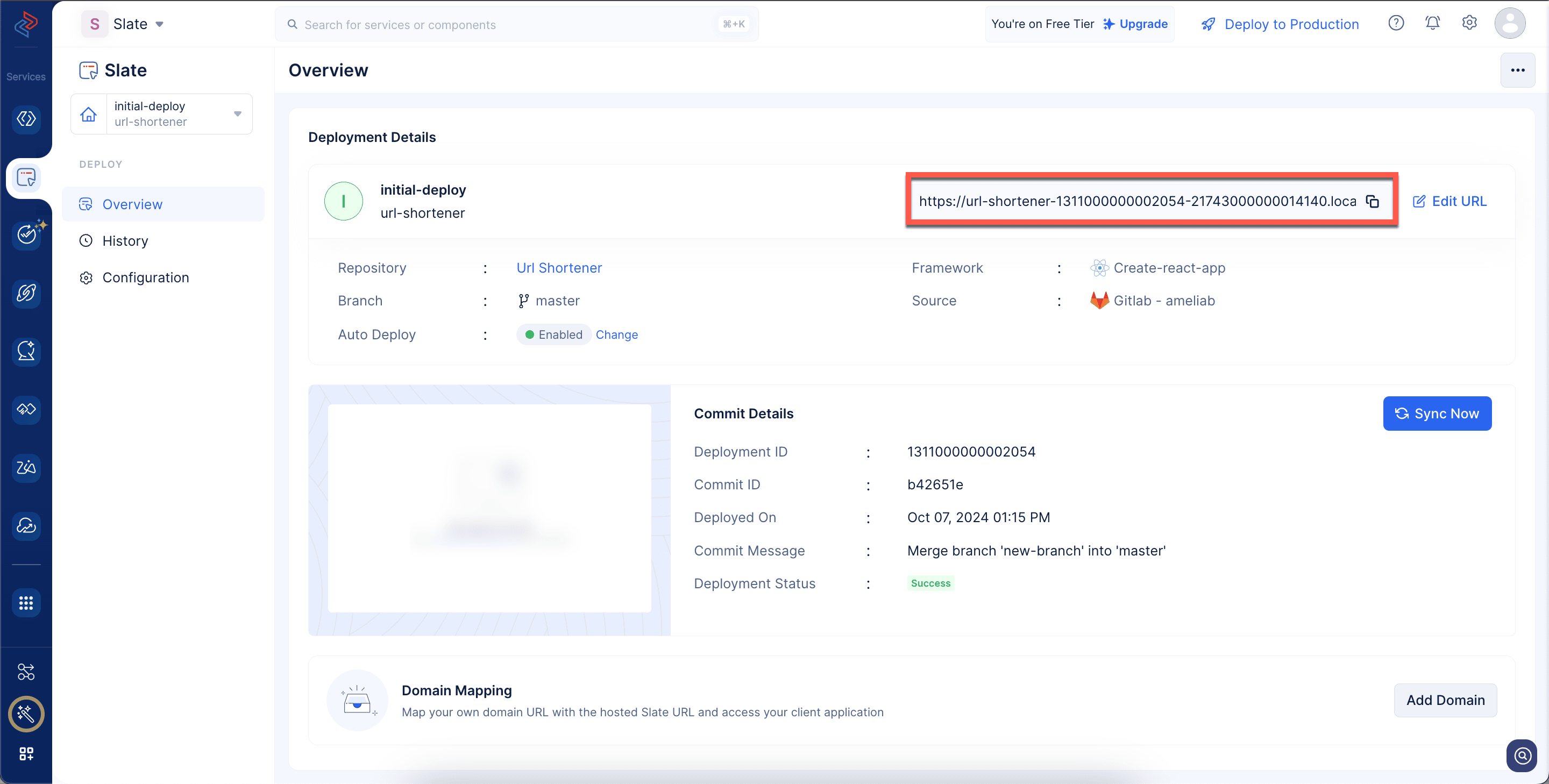Go to Overview in Deploy menu
1549x784 pixels.
click(x=163, y=204)
